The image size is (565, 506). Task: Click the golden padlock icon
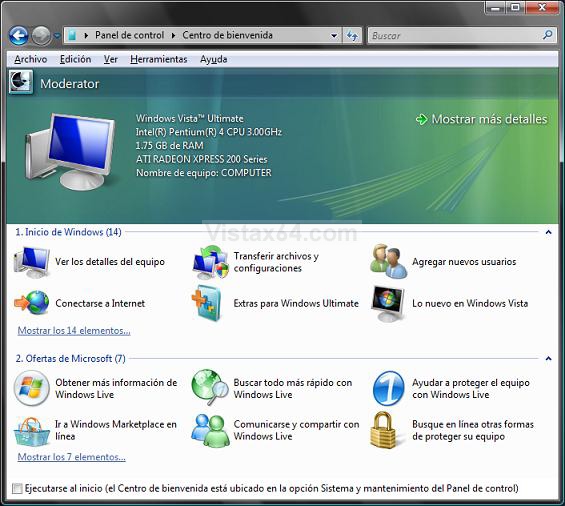pyautogui.click(x=383, y=430)
